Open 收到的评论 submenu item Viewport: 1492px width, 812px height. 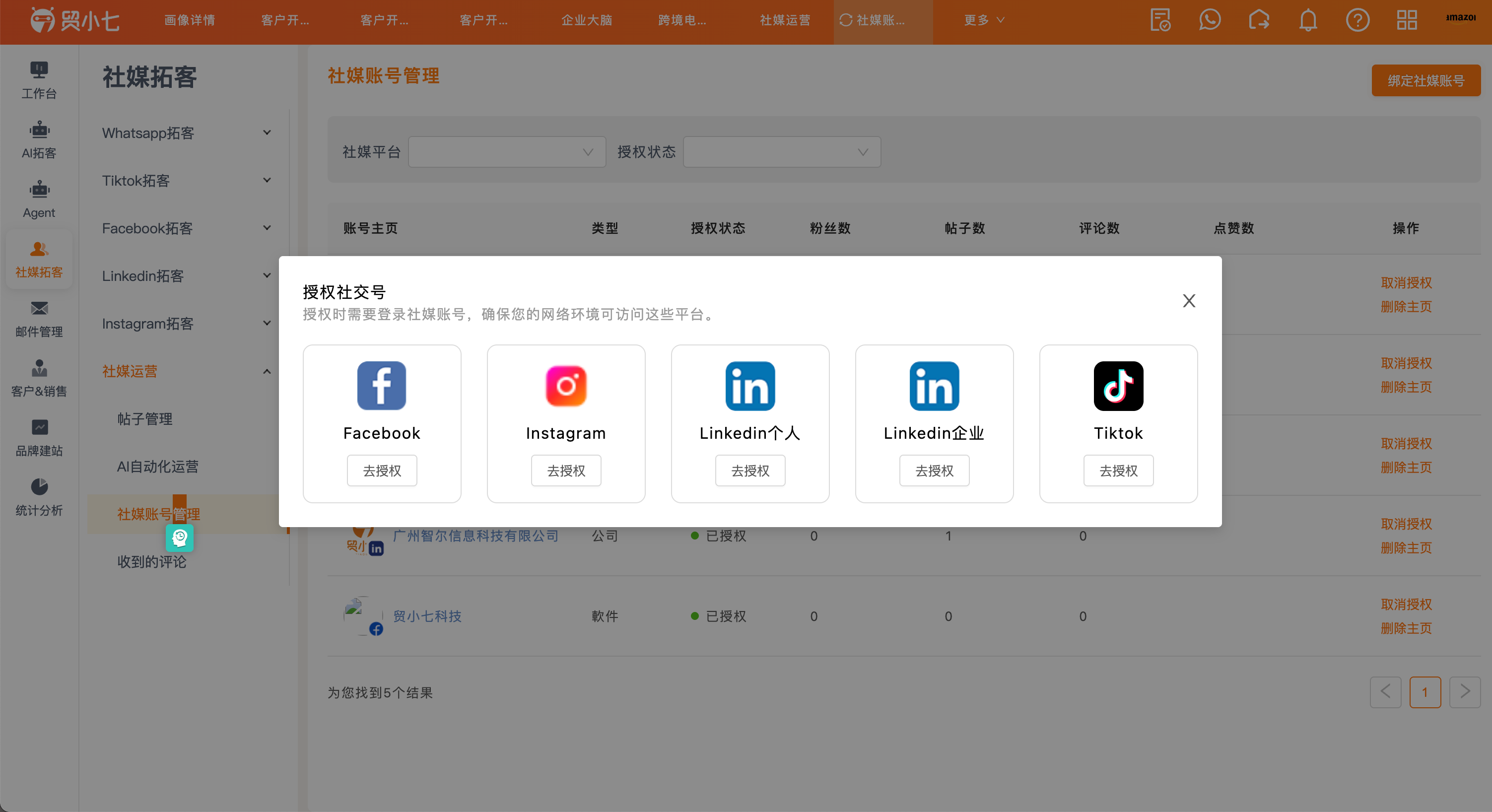152,562
